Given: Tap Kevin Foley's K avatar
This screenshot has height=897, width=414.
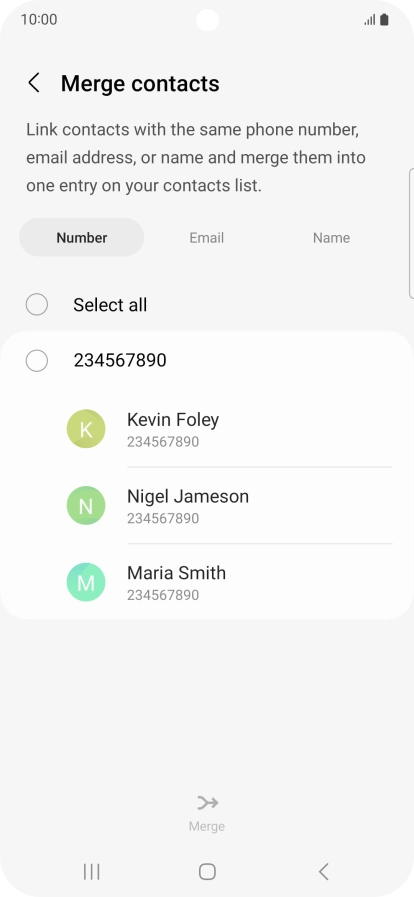Looking at the screenshot, I should click(x=86, y=428).
